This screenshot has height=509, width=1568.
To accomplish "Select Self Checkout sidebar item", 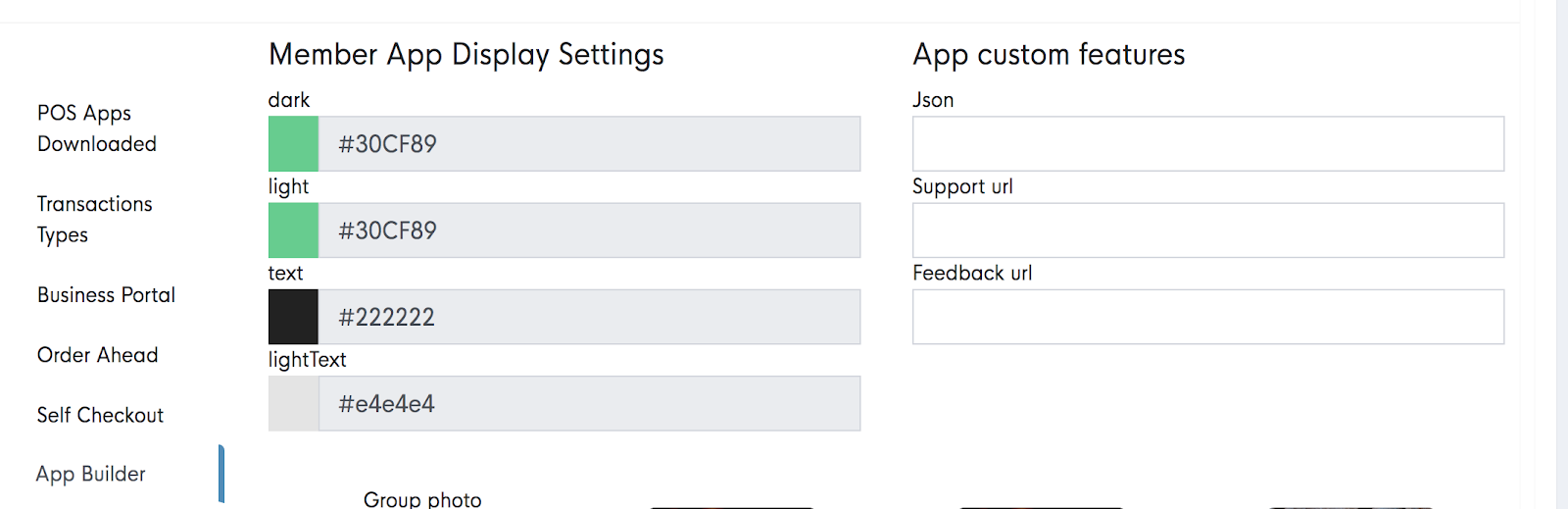I will (x=100, y=415).
